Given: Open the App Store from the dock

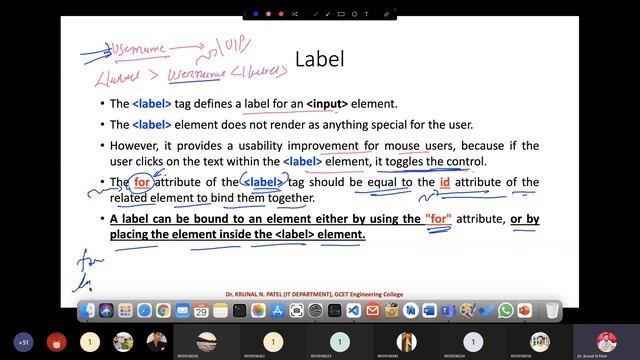Looking at the screenshot, I should [x=278, y=311].
